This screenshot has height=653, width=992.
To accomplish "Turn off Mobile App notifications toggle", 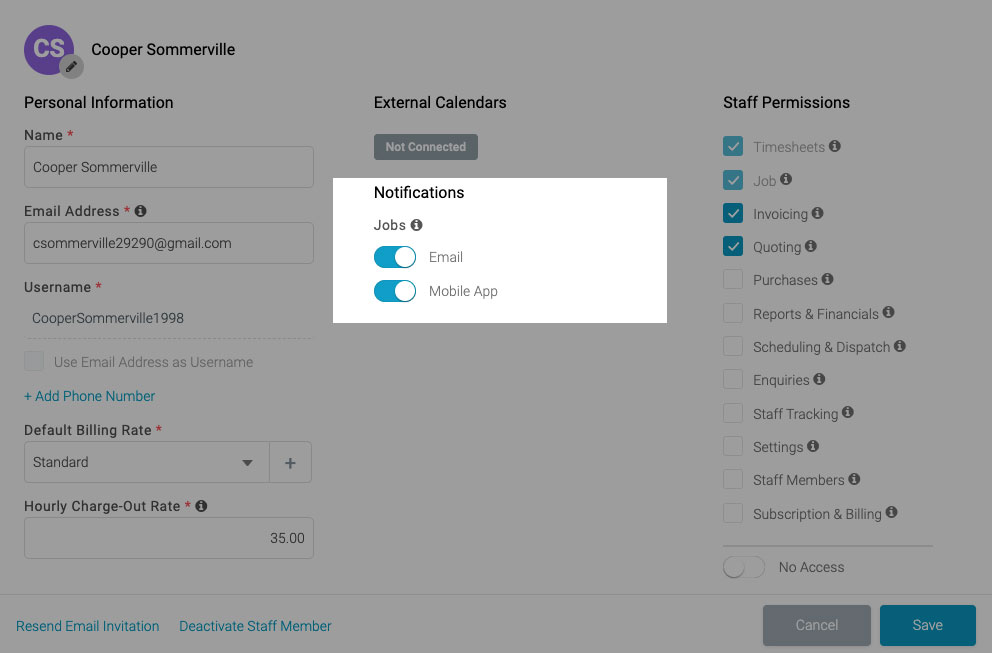I will click(395, 291).
